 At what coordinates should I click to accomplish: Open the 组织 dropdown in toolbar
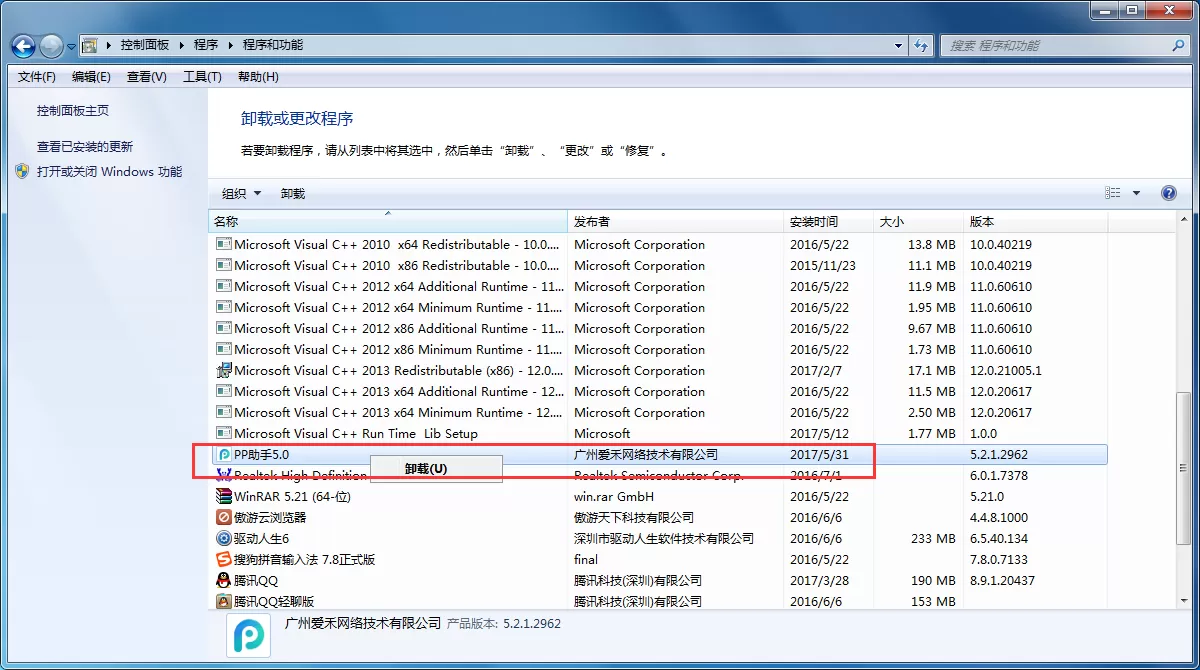241,193
